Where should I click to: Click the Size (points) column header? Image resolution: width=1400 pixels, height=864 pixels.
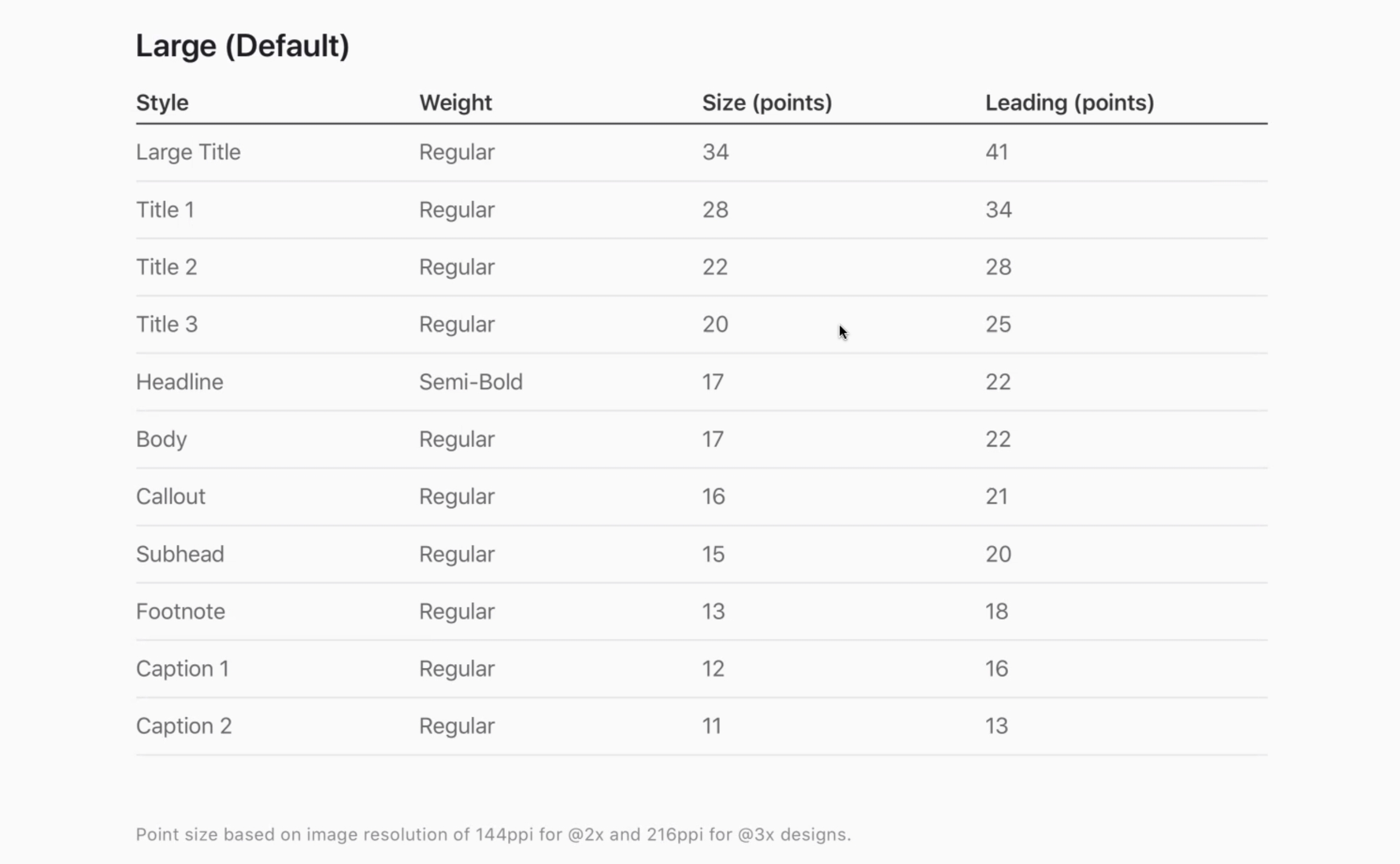click(767, 103)
